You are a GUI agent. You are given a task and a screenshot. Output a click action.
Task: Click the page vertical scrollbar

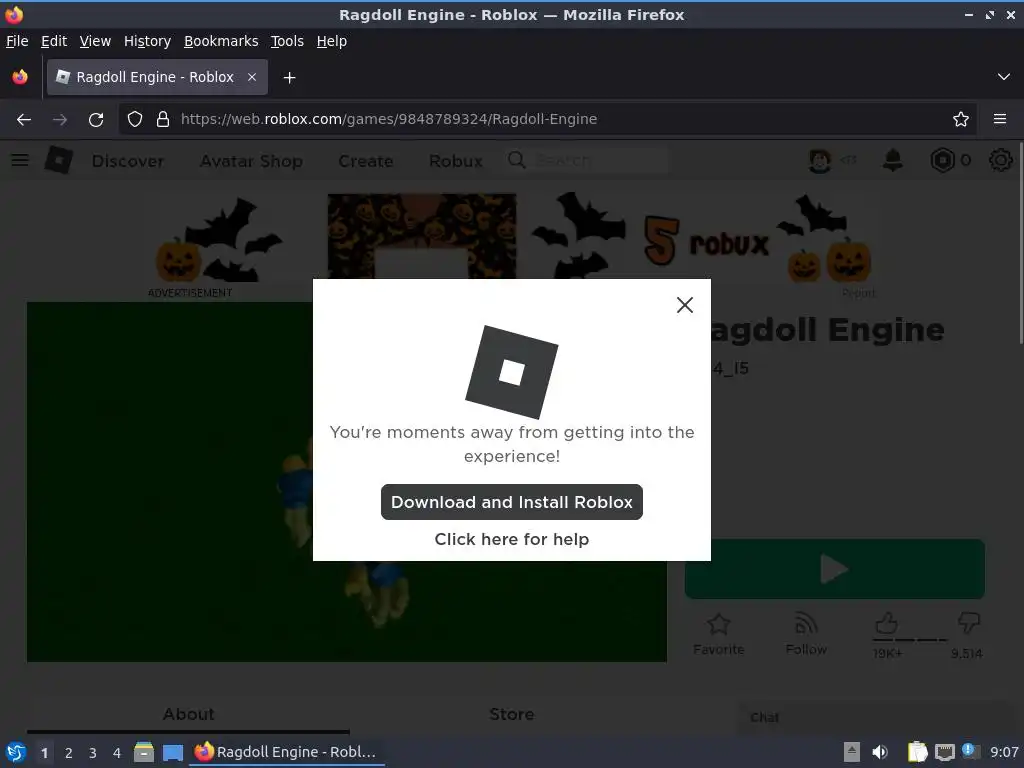click(x=1021, y=242)
